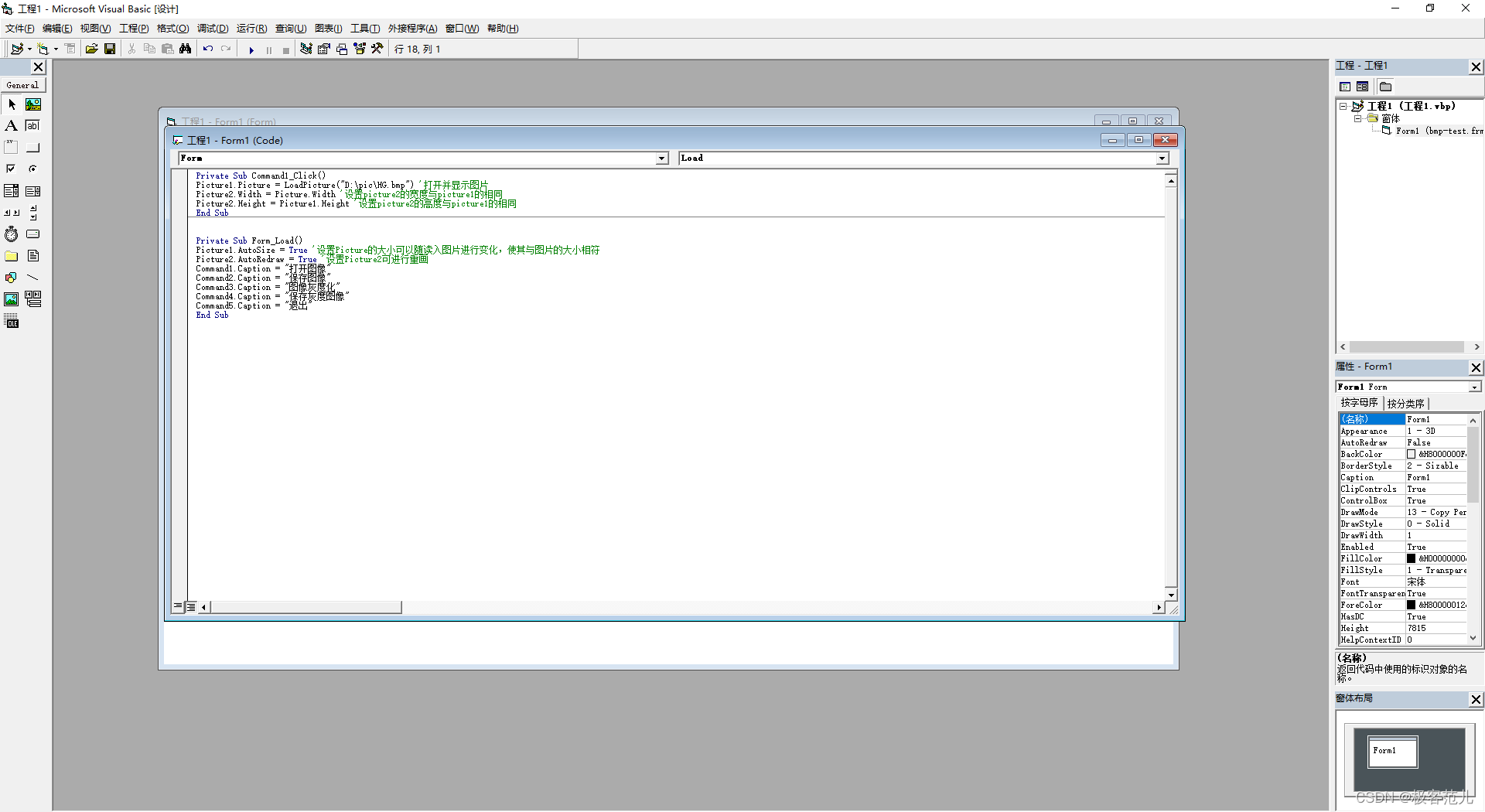Select the ComboBox control tool
This screenshot has width=1485, height=812.
point(12,191)
